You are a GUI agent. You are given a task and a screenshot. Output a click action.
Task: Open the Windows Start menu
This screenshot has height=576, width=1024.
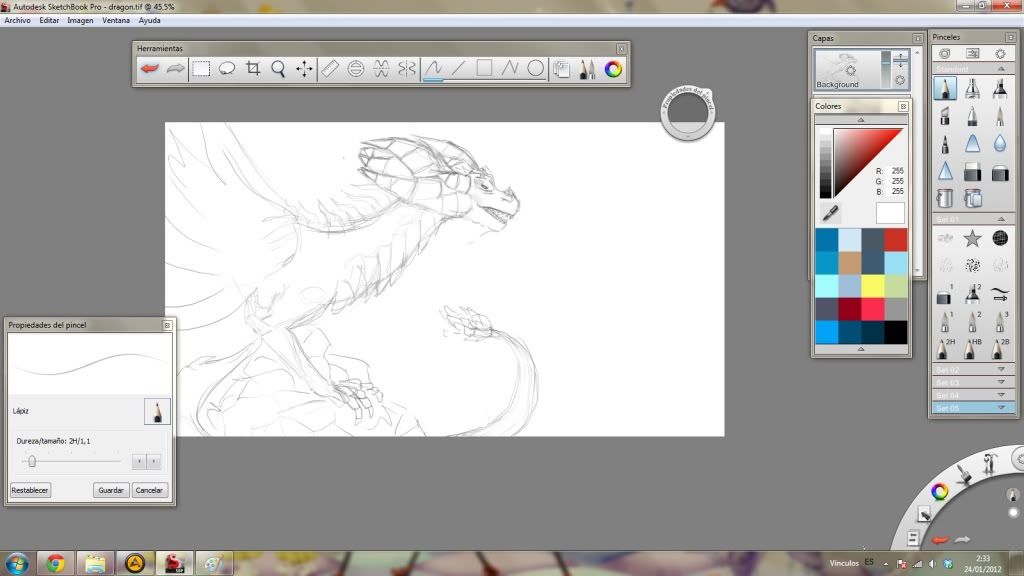tap(16, 563)
